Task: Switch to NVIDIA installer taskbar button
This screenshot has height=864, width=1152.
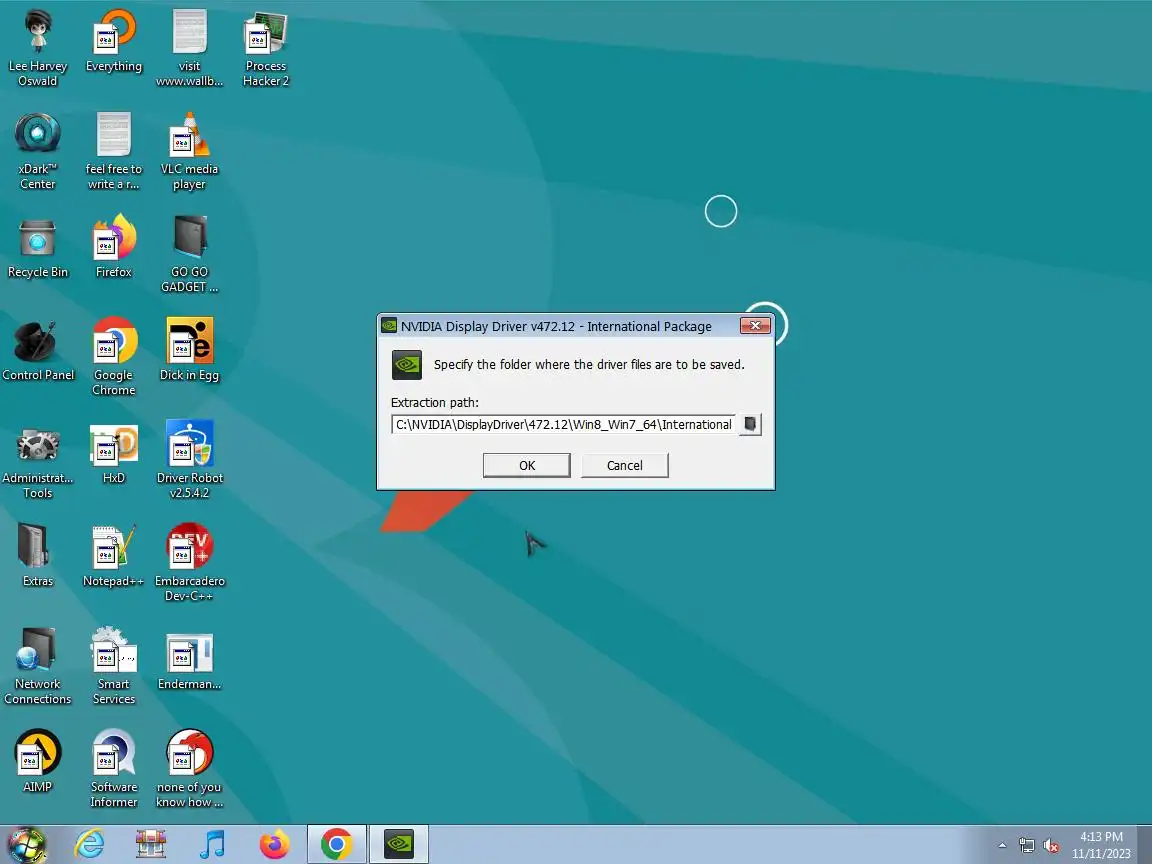Action: (x=399, y=844)
